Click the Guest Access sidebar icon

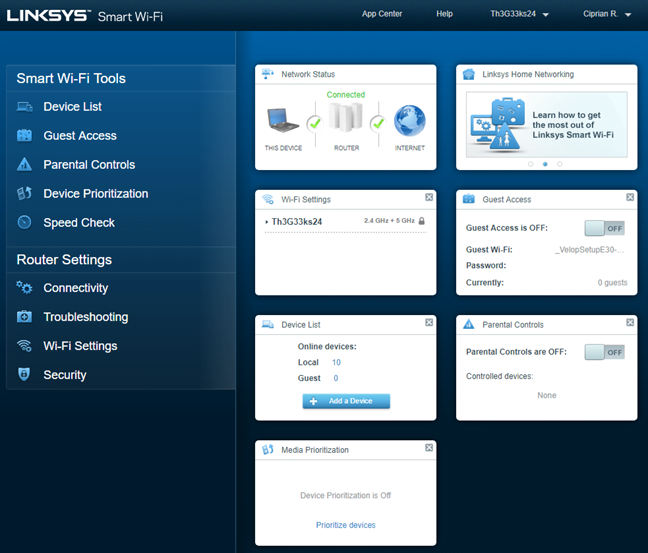pyautogui.click(x=24, y=135)
